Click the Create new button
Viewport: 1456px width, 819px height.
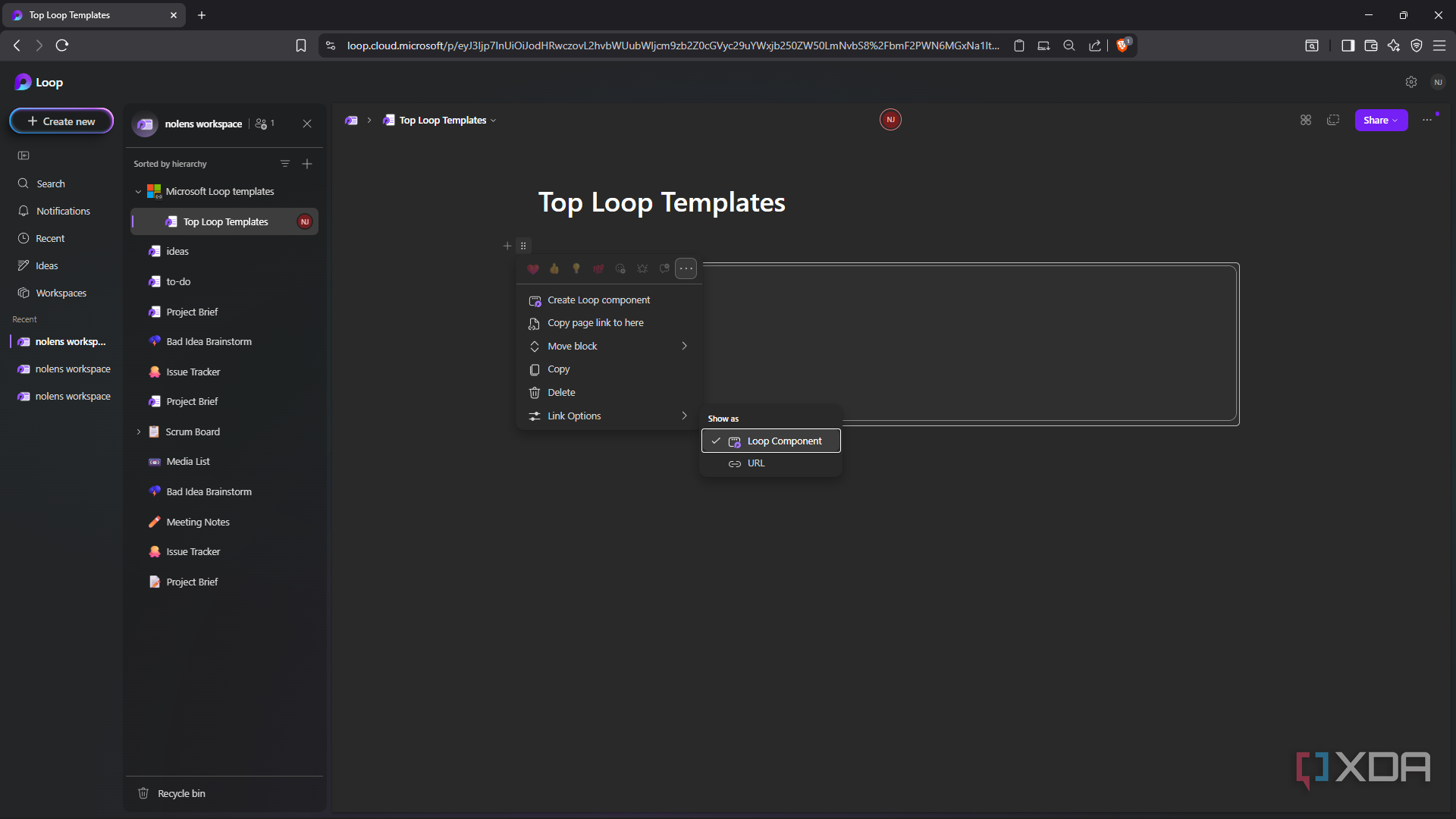pyautogui.click(x=61, y=121)
